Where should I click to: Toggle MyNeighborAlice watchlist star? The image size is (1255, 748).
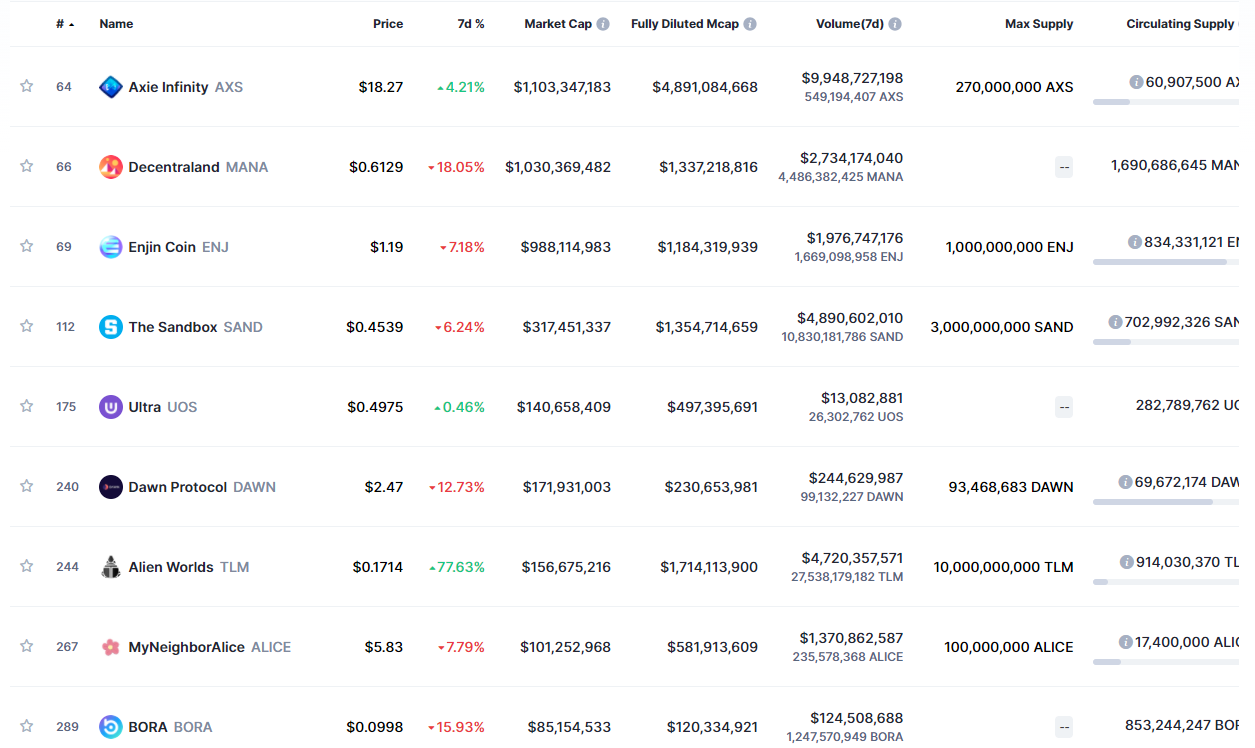[26, 646]
